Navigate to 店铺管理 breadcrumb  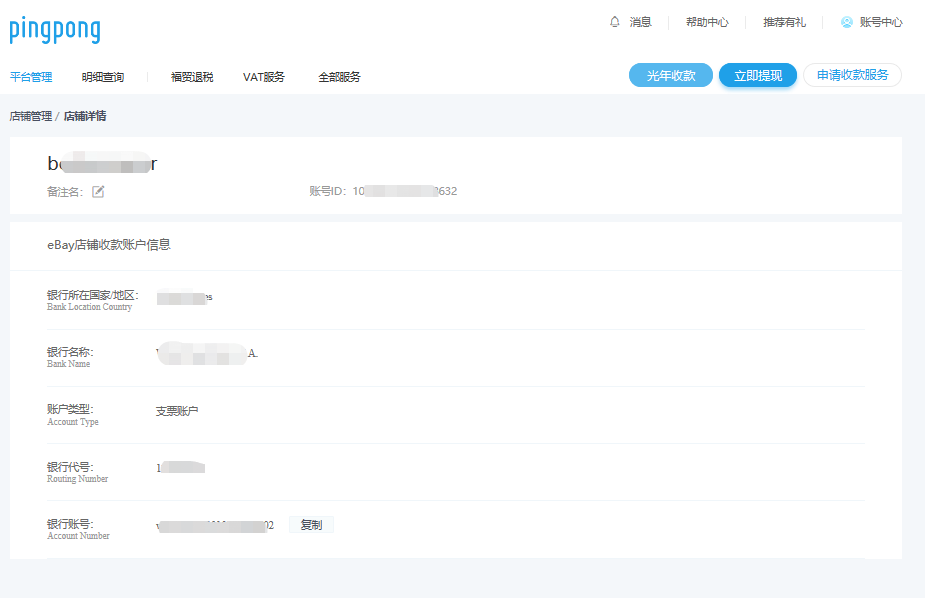[x=30, y=116]
